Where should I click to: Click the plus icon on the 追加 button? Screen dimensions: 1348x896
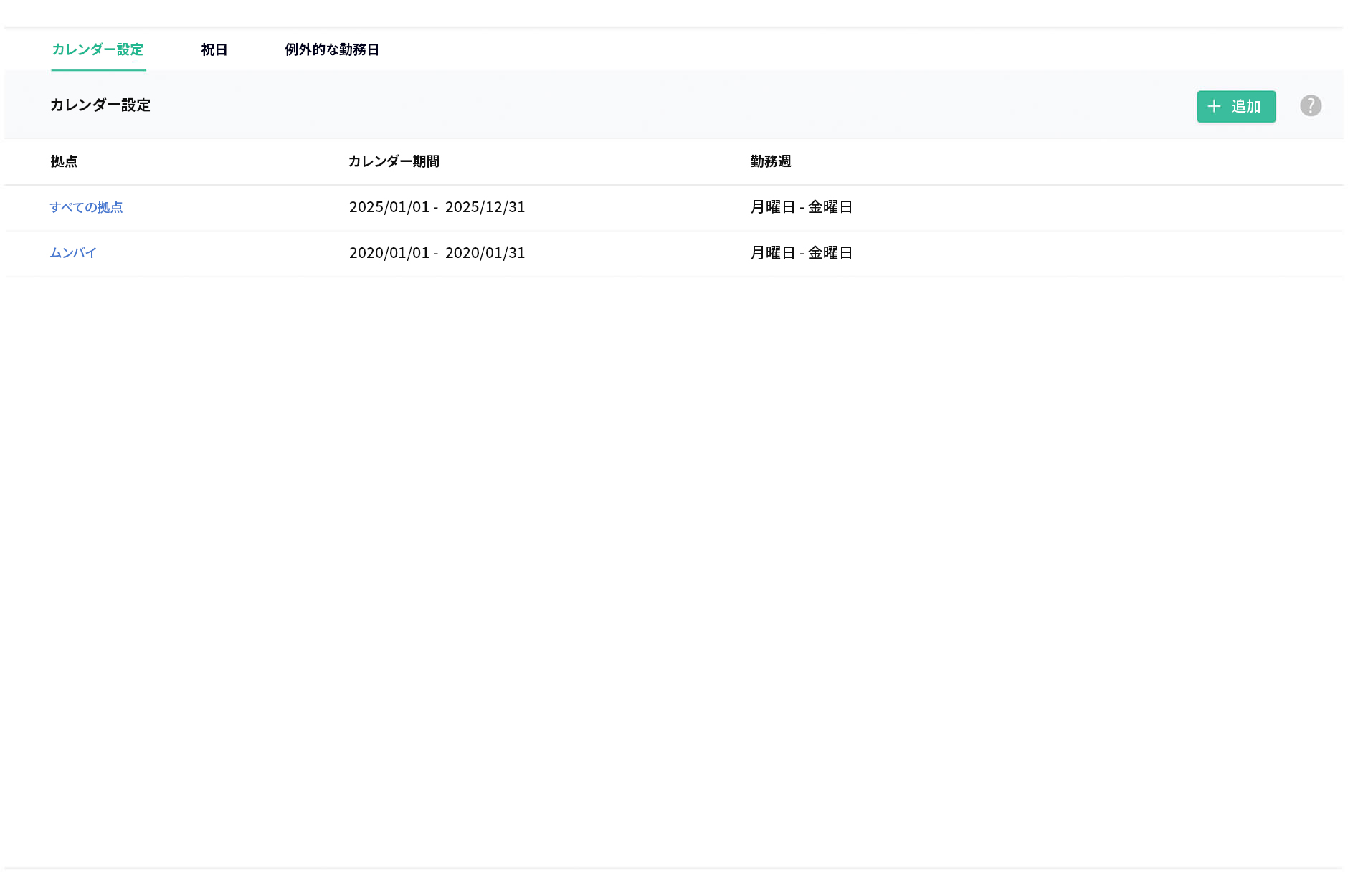(1214, 106)
